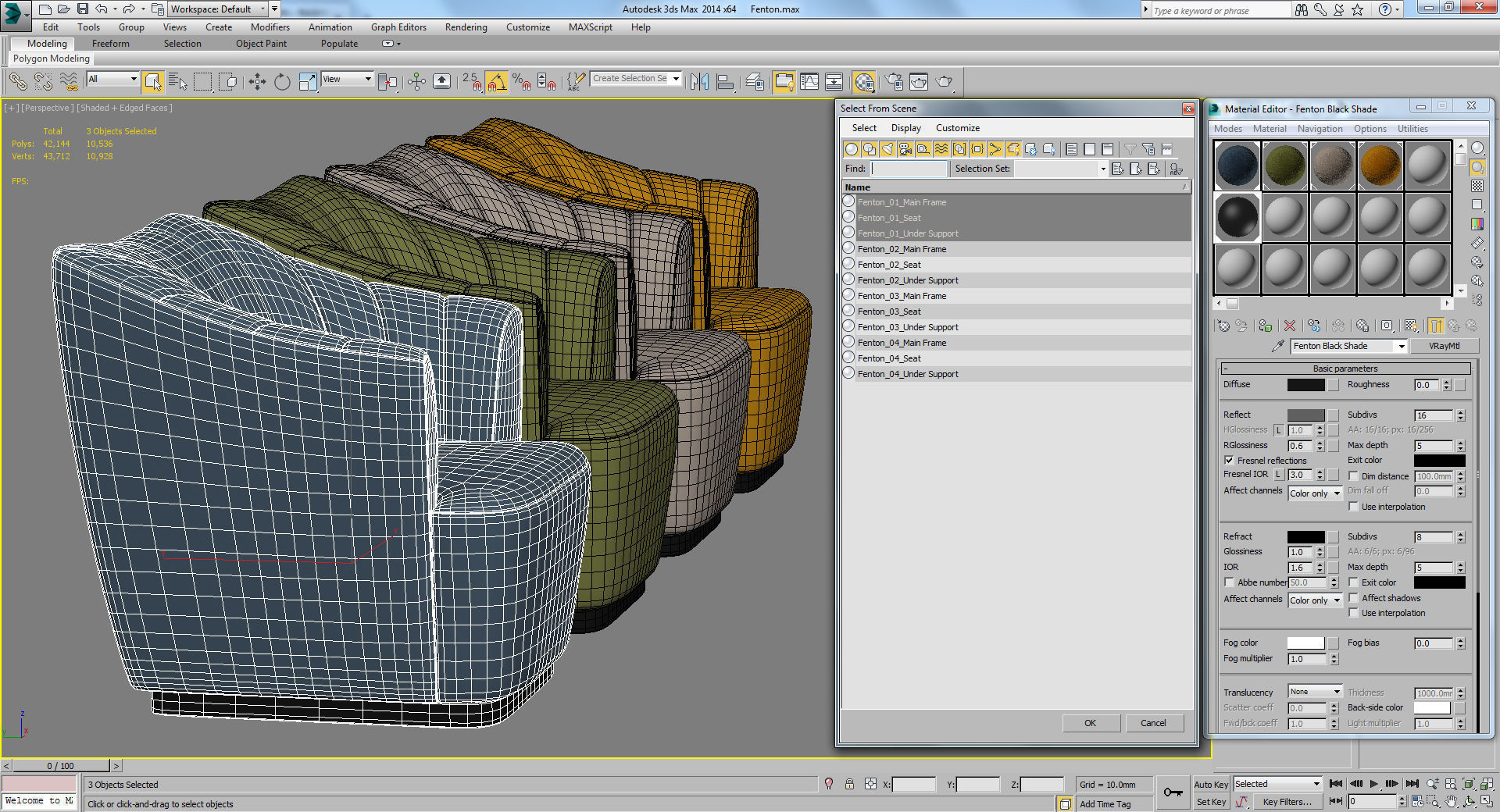Open the Render Setup dialog icon

tap(894, 81)
